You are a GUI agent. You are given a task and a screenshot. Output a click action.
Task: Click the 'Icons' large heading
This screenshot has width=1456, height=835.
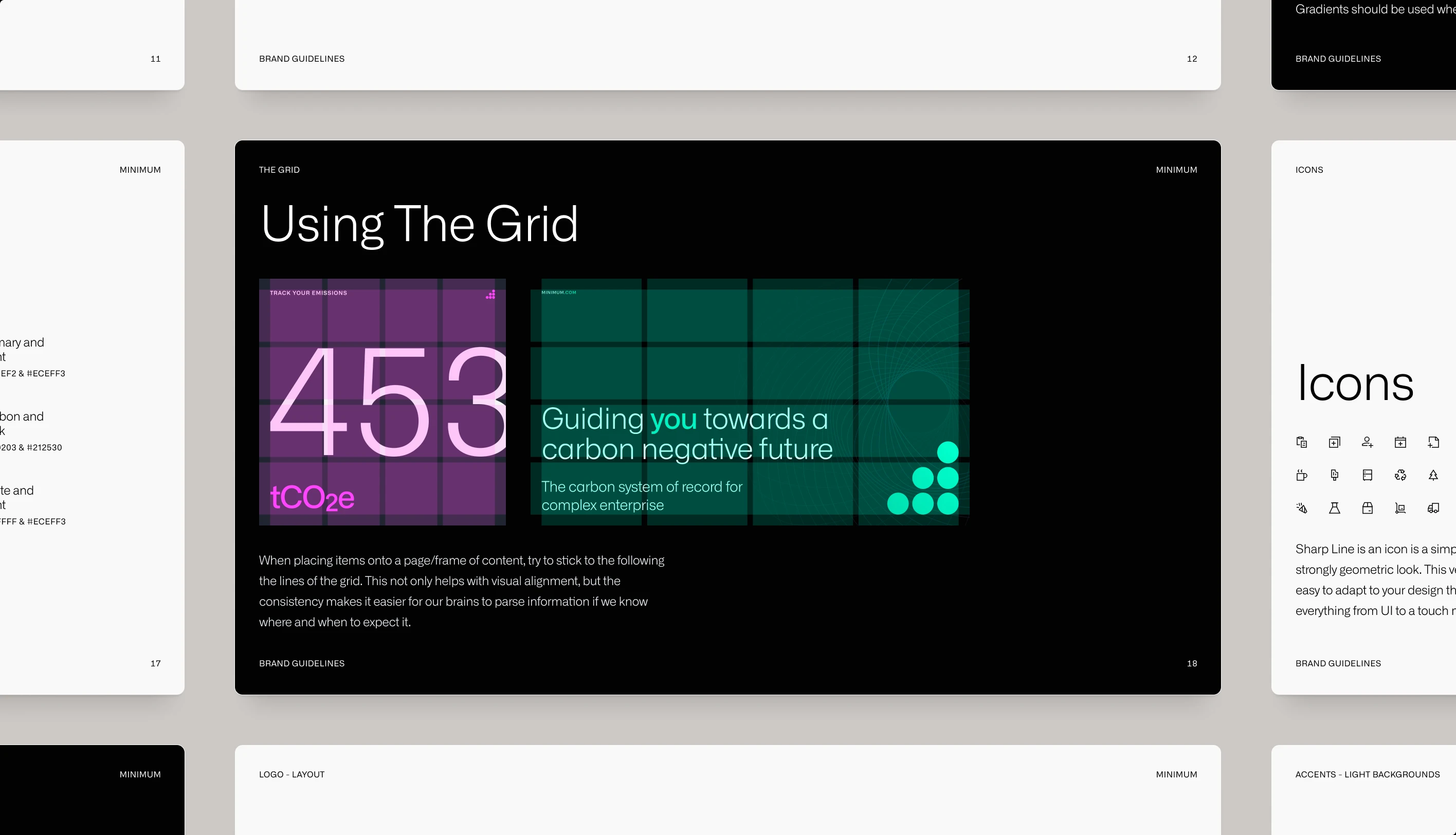click(1355, 383)
